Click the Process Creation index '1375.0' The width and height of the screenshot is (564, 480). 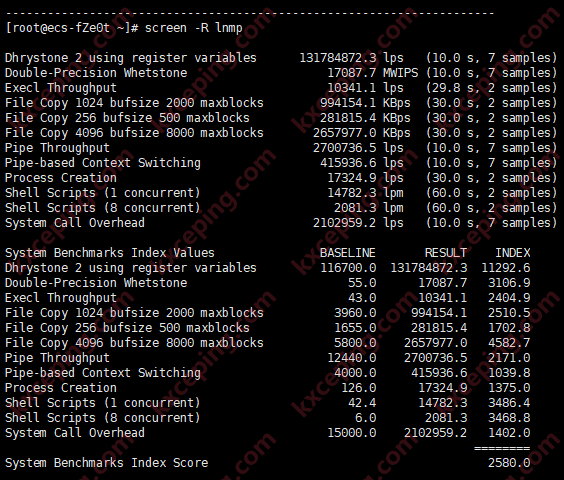pyautogui.click(x=509, y=388)
